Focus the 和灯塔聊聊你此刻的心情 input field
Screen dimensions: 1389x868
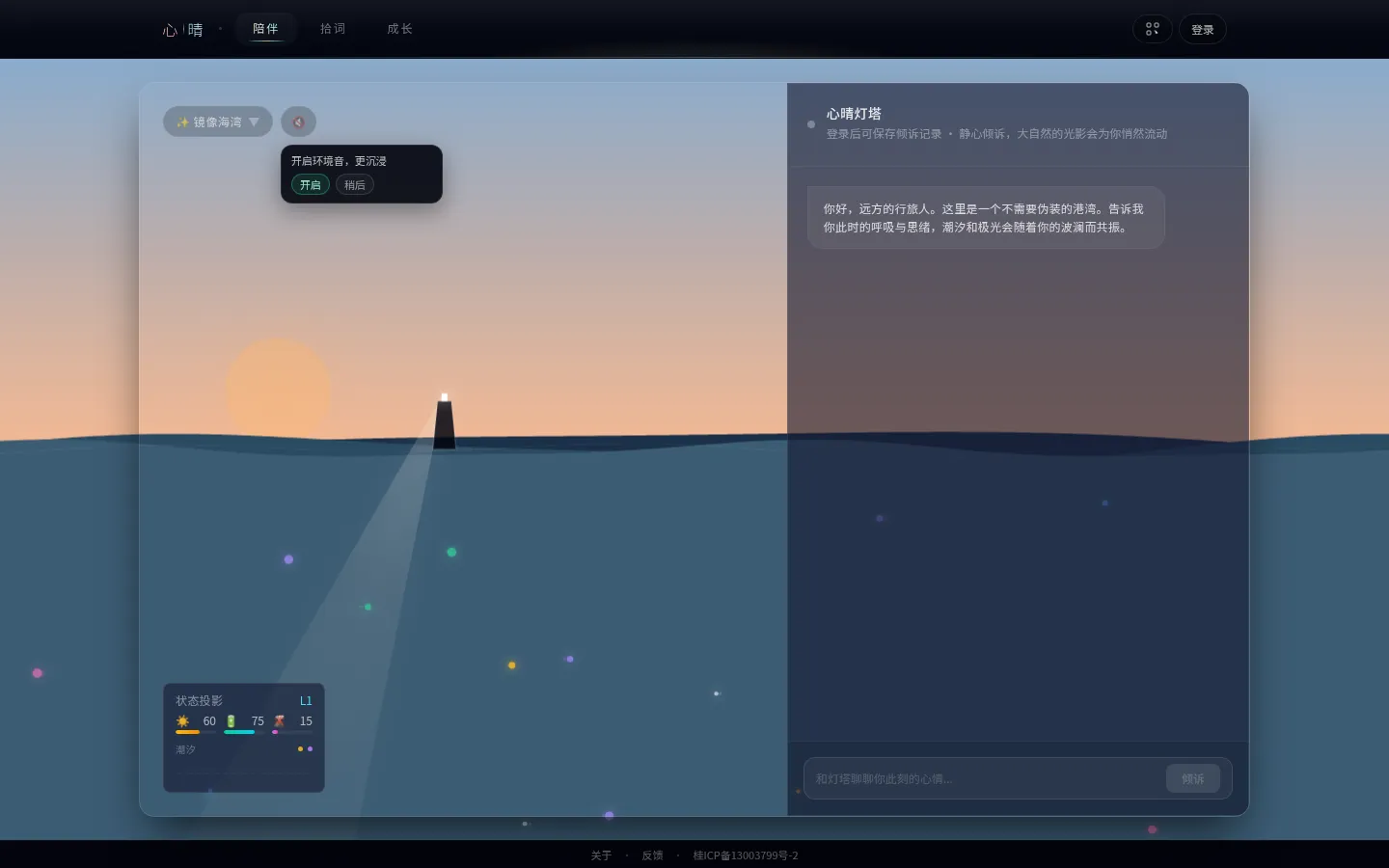pos(984,778)
